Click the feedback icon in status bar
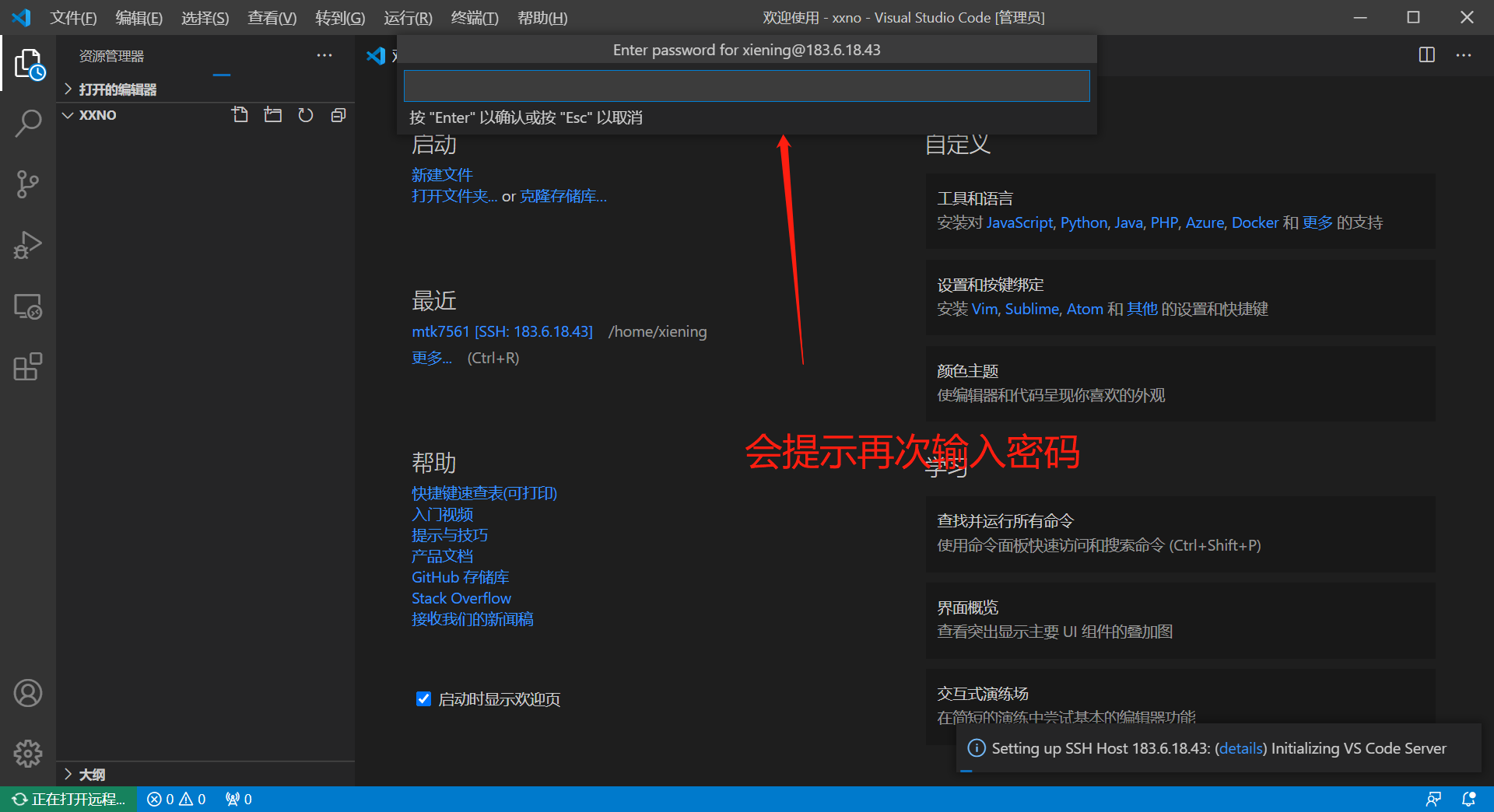The image size is (1494, 812). pos(1433,799)
